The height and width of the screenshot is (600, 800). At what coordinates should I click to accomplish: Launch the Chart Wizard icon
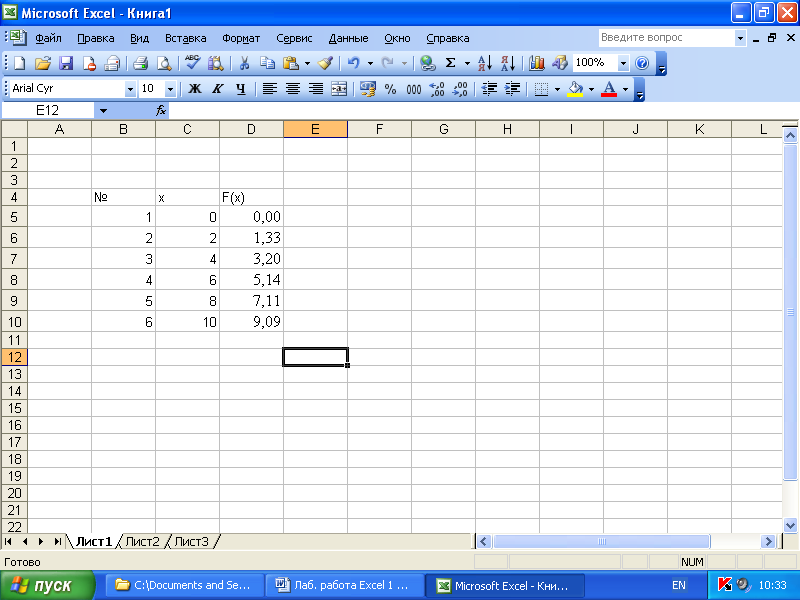(x=537, y=63)
